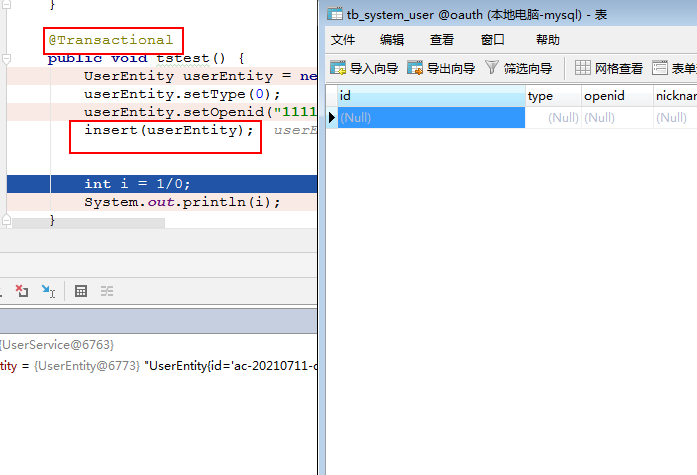Select the UserEntity@6773 variable row
This screenshot has width=697, height=475.
tap(158, 366)
